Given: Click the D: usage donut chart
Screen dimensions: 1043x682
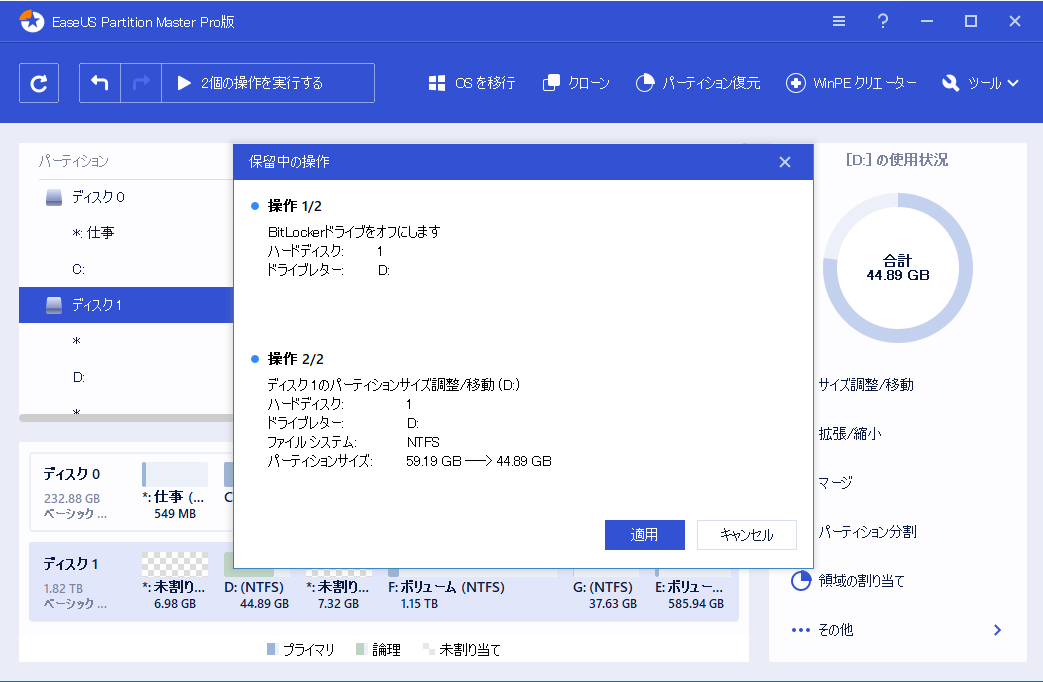Looking at the screenshot, I should click(x=897, y=268).
